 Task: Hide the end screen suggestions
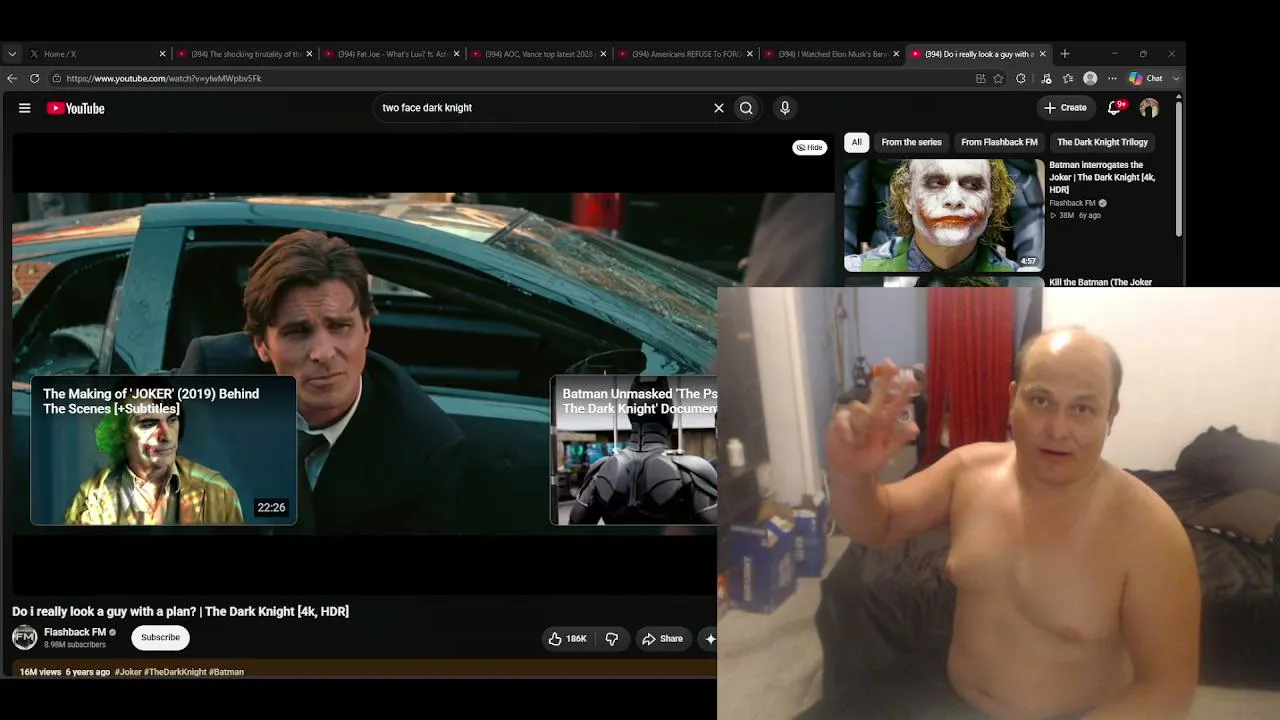[x=810, y=147]
